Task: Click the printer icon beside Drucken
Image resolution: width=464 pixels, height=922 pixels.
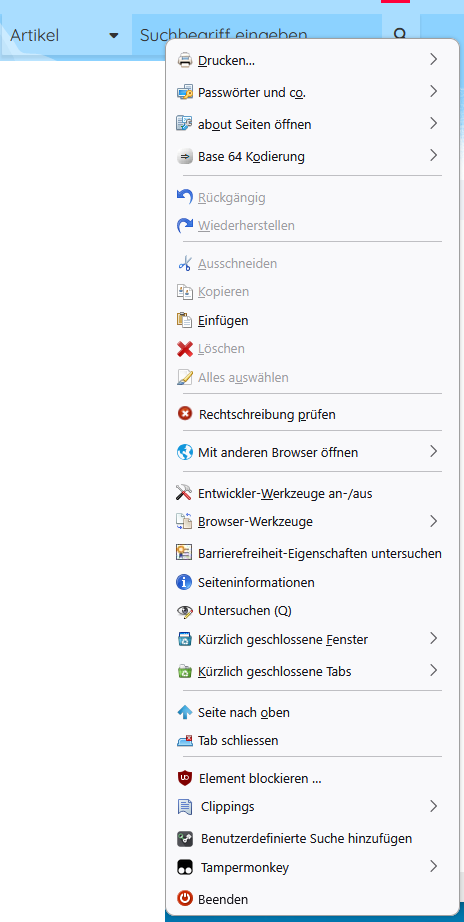Action: pos(185,60)
